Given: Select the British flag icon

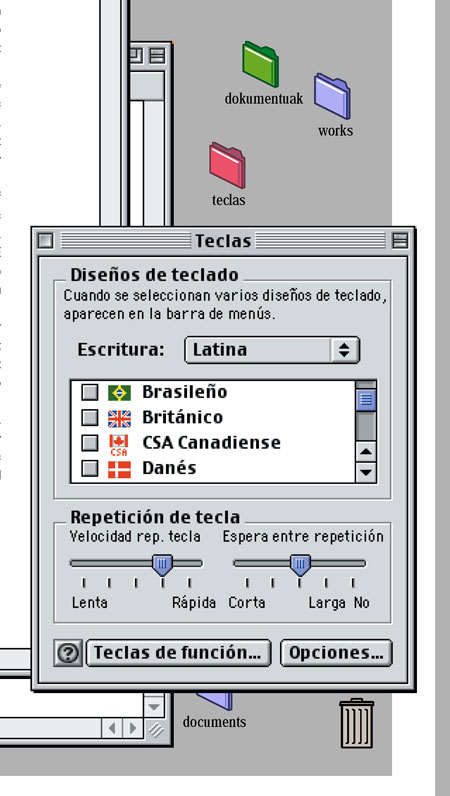Looking at the screenshot, I should (x=119, y=418).
